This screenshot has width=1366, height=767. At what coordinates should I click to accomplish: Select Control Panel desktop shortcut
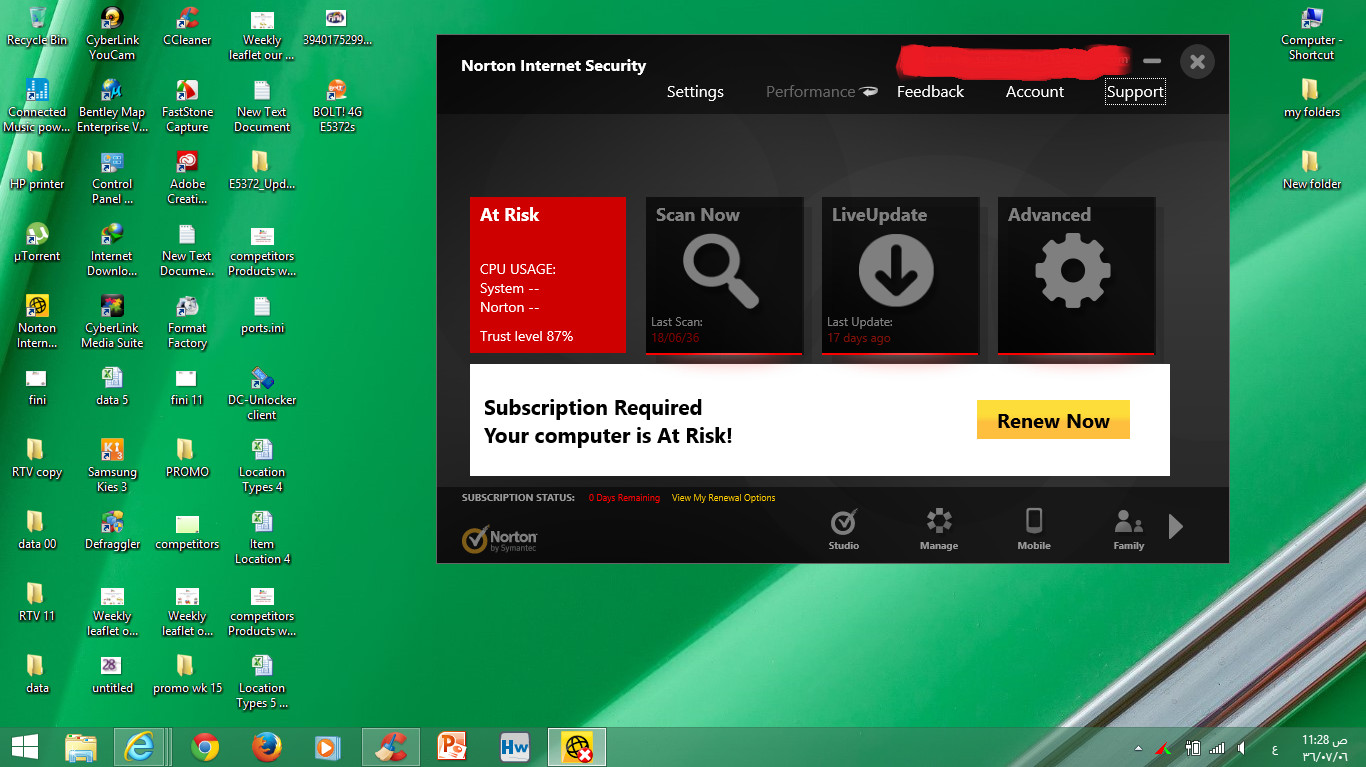click(x=112, y=177)
